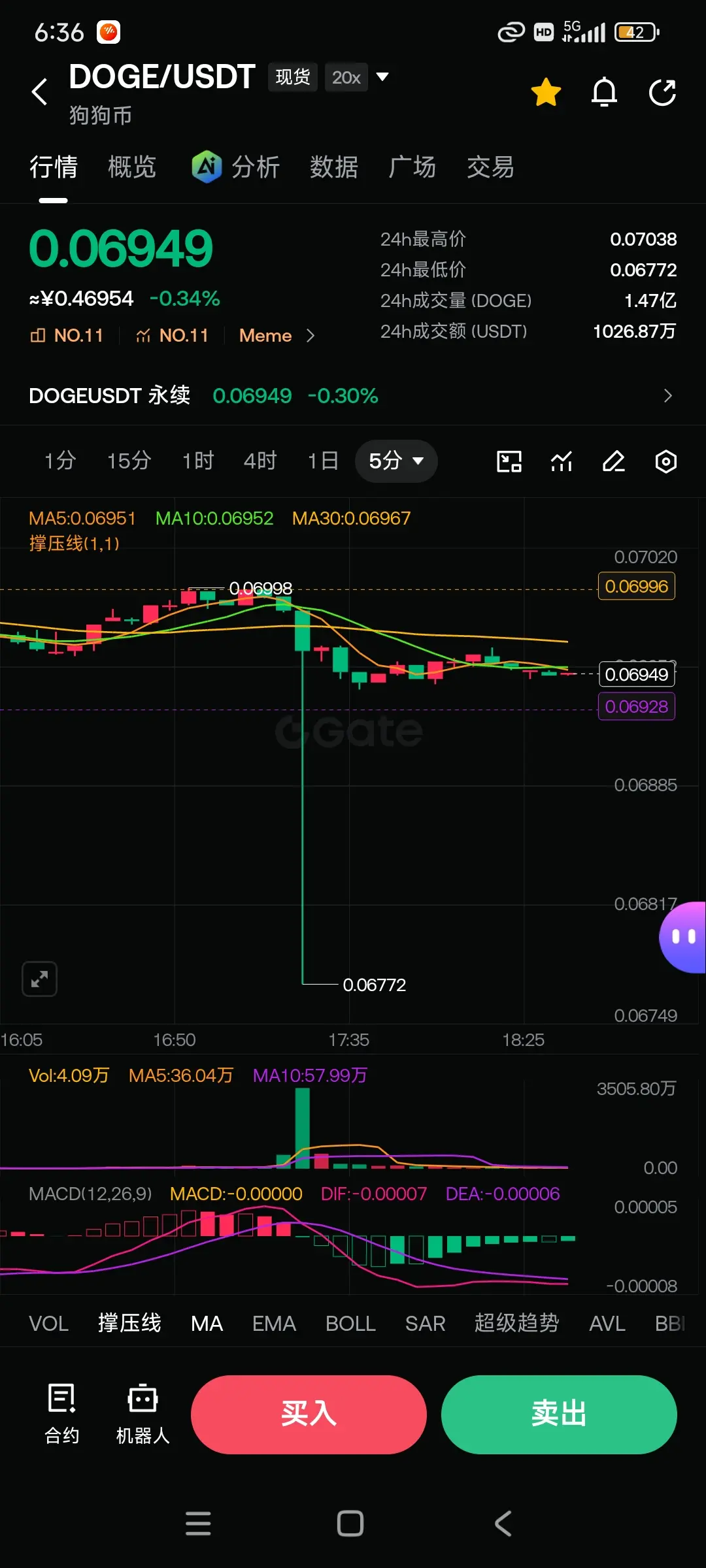This screenshot has height=1568, width=706.
Task: Open the AI 分析 tab
Action: [236, 167]
